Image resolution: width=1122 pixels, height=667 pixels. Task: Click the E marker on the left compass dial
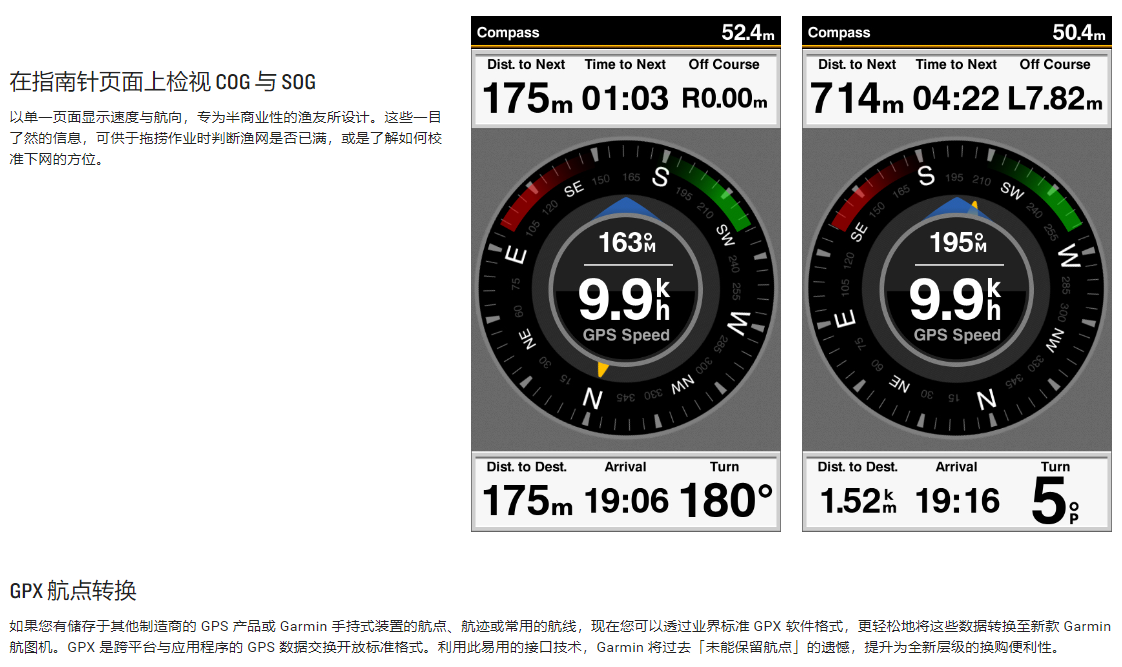(516, 255)
